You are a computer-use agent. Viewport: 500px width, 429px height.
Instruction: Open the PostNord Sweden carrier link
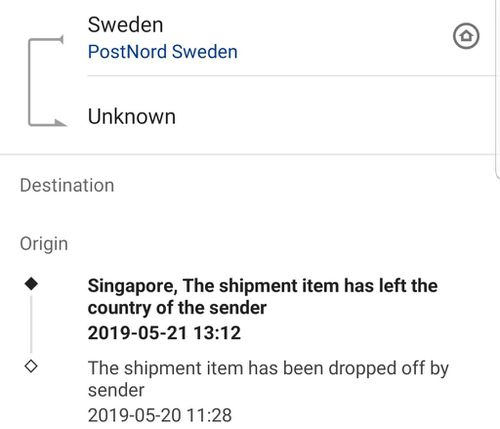[x=163, y=52]
